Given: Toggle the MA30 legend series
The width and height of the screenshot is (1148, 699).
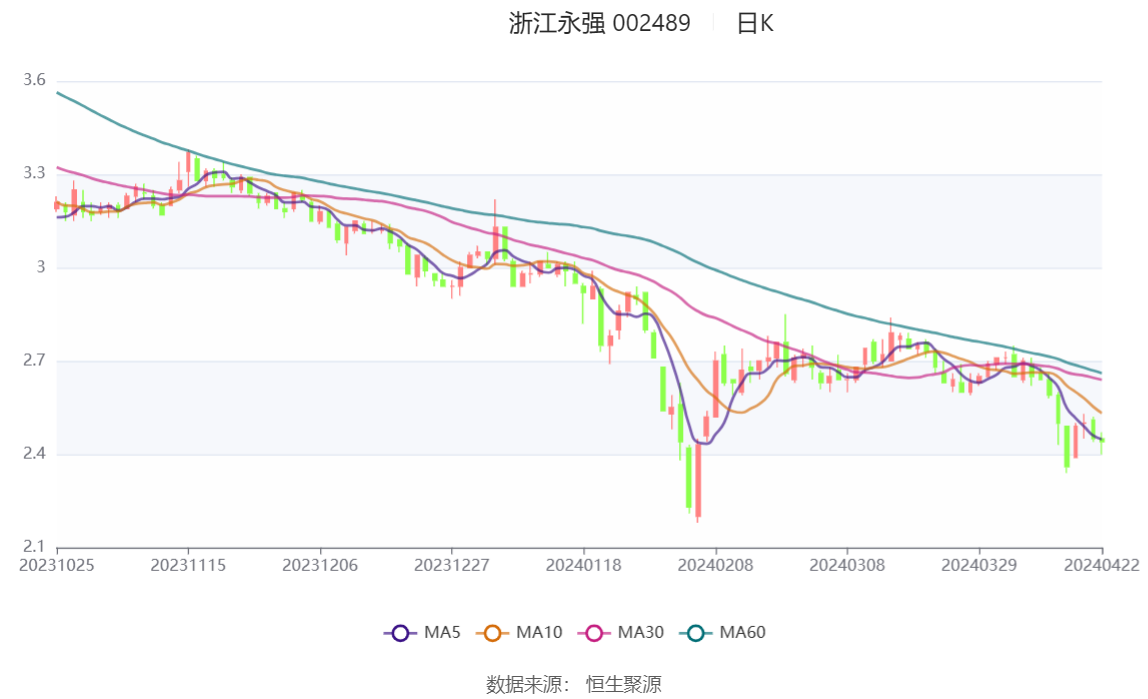Looking at the screenshot, I should click(621, 632).
